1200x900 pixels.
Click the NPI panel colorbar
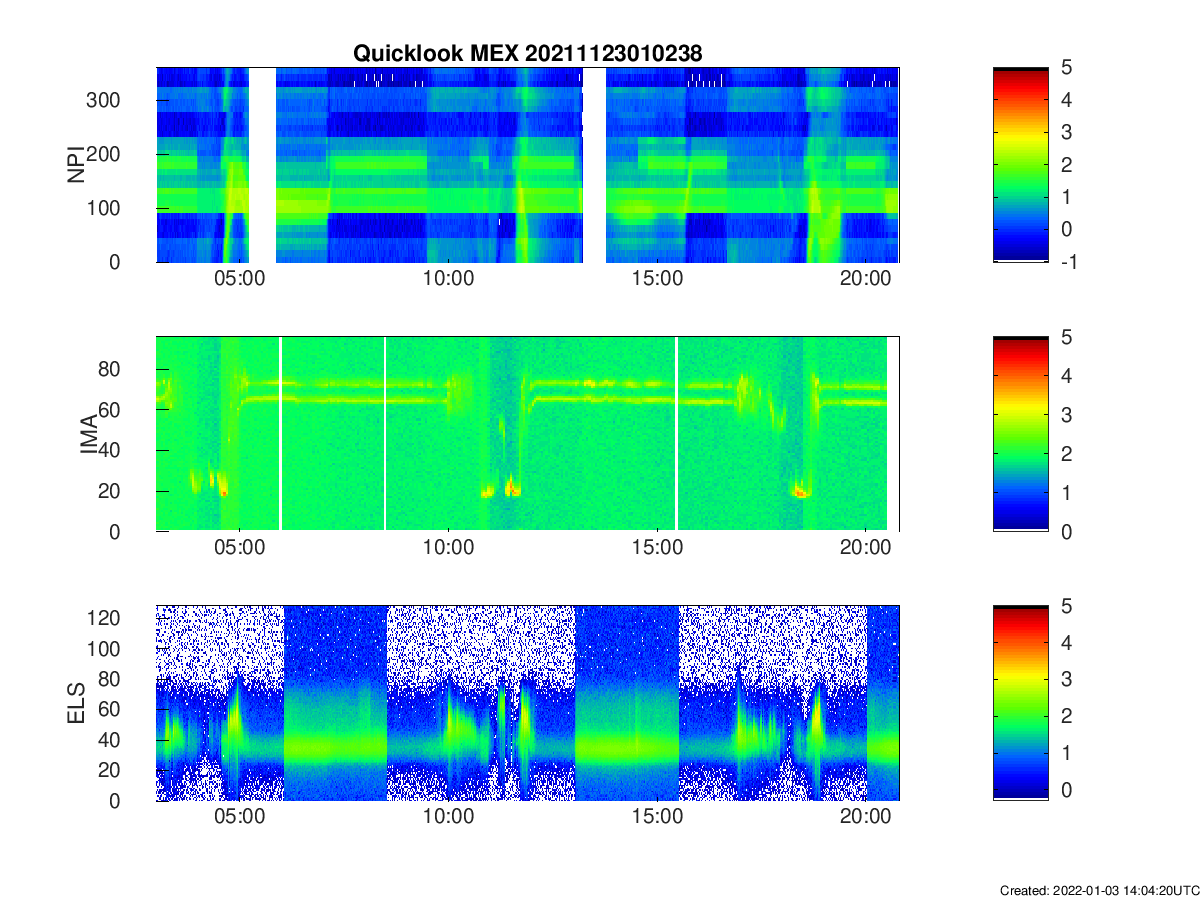coord(1021,164)
